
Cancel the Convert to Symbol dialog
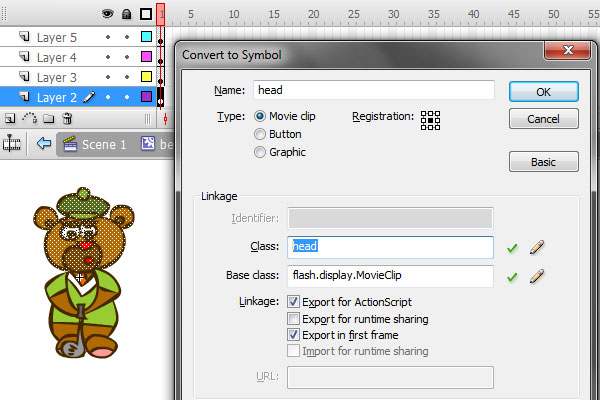pos(543,119)
